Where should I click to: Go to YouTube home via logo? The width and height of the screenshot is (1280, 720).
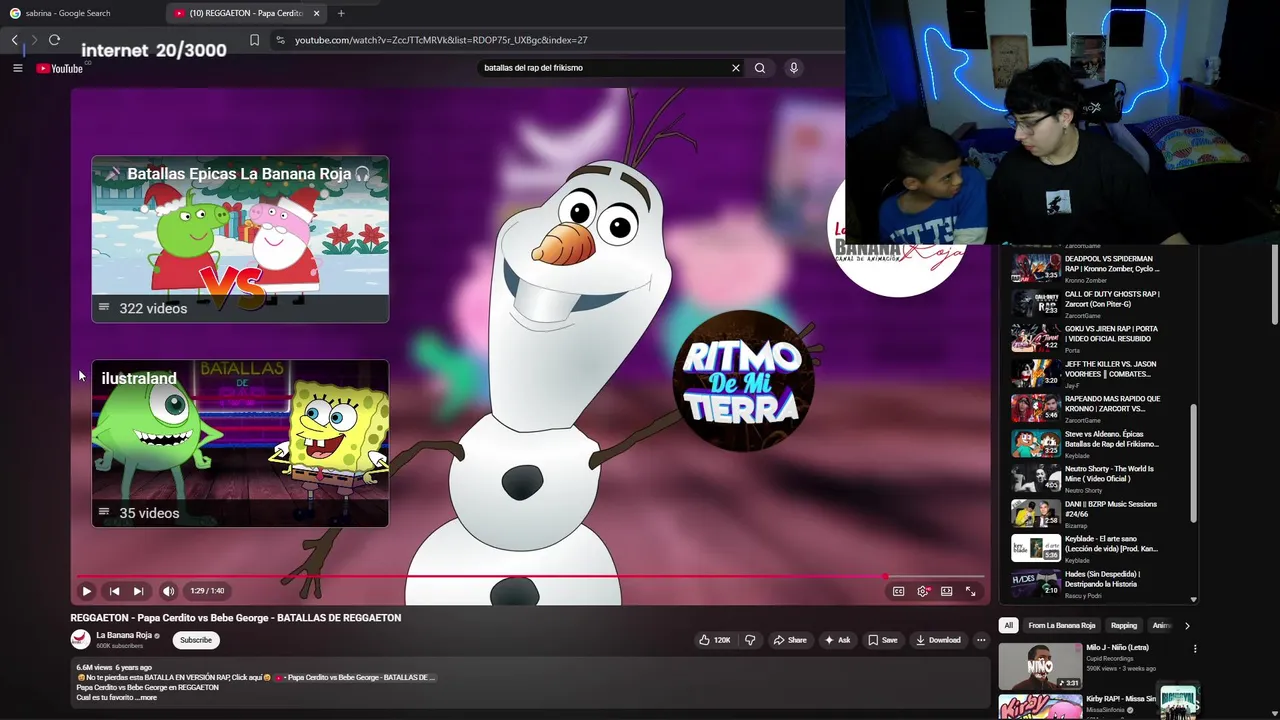coord(60,68)
